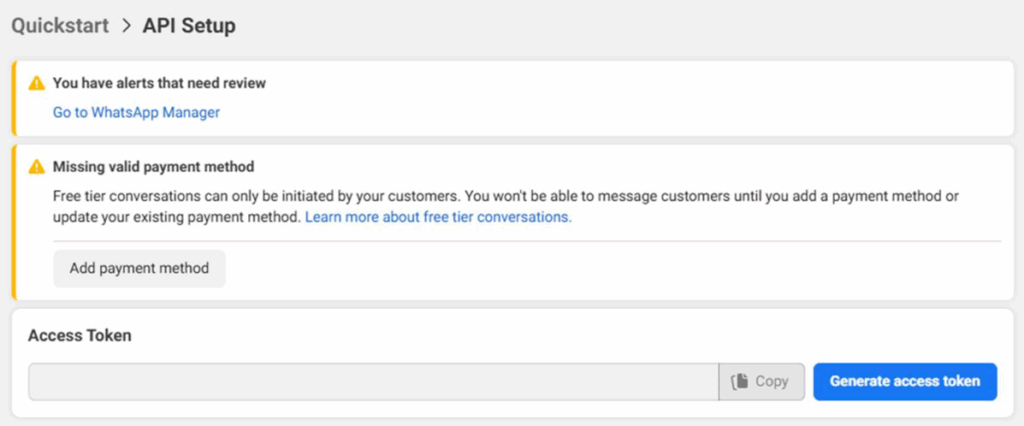1024x426 pixels.
Task: Click the Access Token section heading
Action: pos(80,336)
